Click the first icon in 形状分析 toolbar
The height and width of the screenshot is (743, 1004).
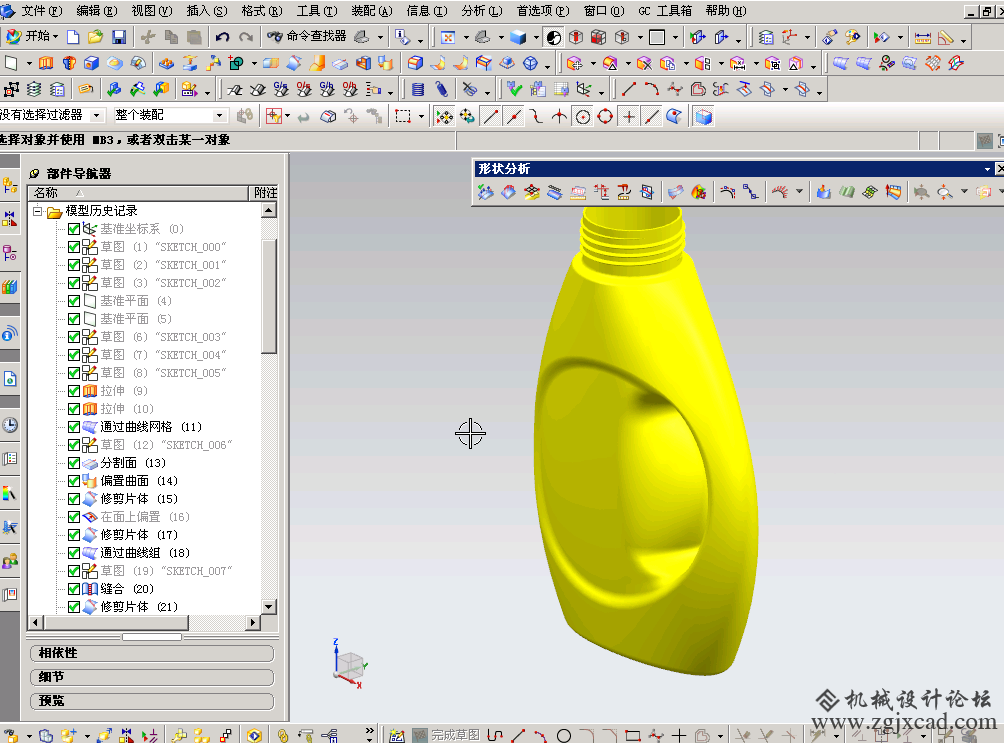pos(485,192)
